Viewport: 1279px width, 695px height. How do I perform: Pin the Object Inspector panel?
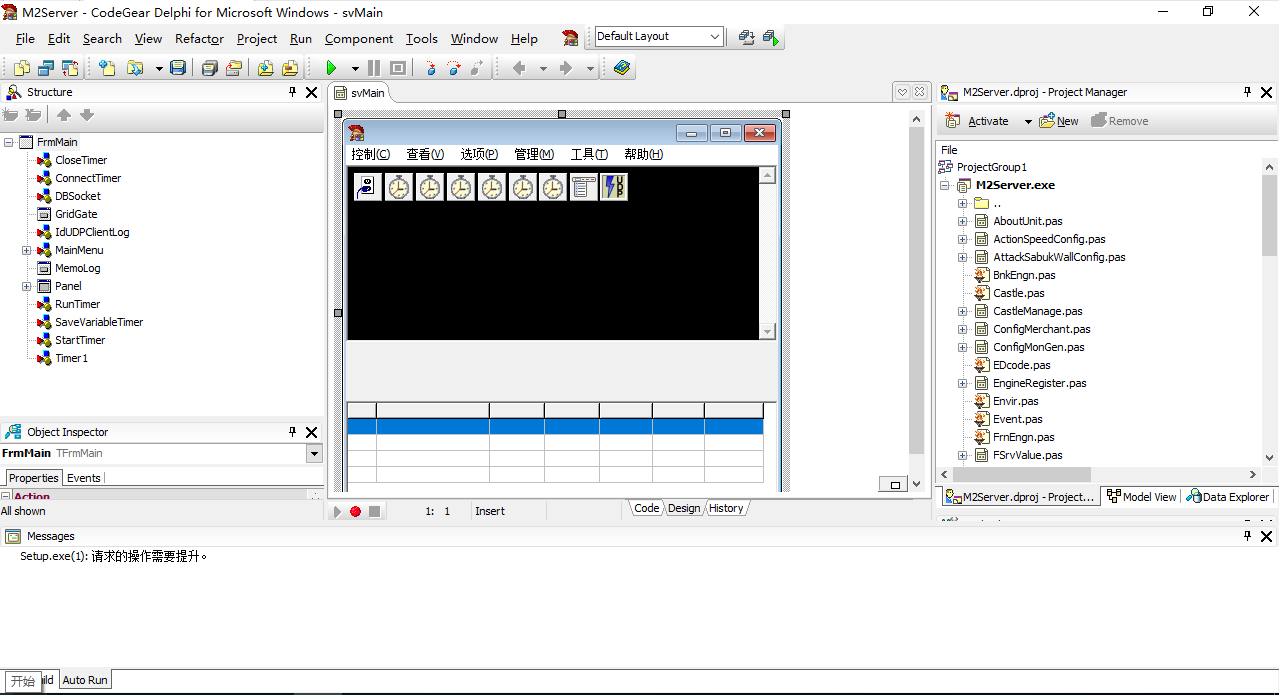pyautogui.click(x=293, y=432)
